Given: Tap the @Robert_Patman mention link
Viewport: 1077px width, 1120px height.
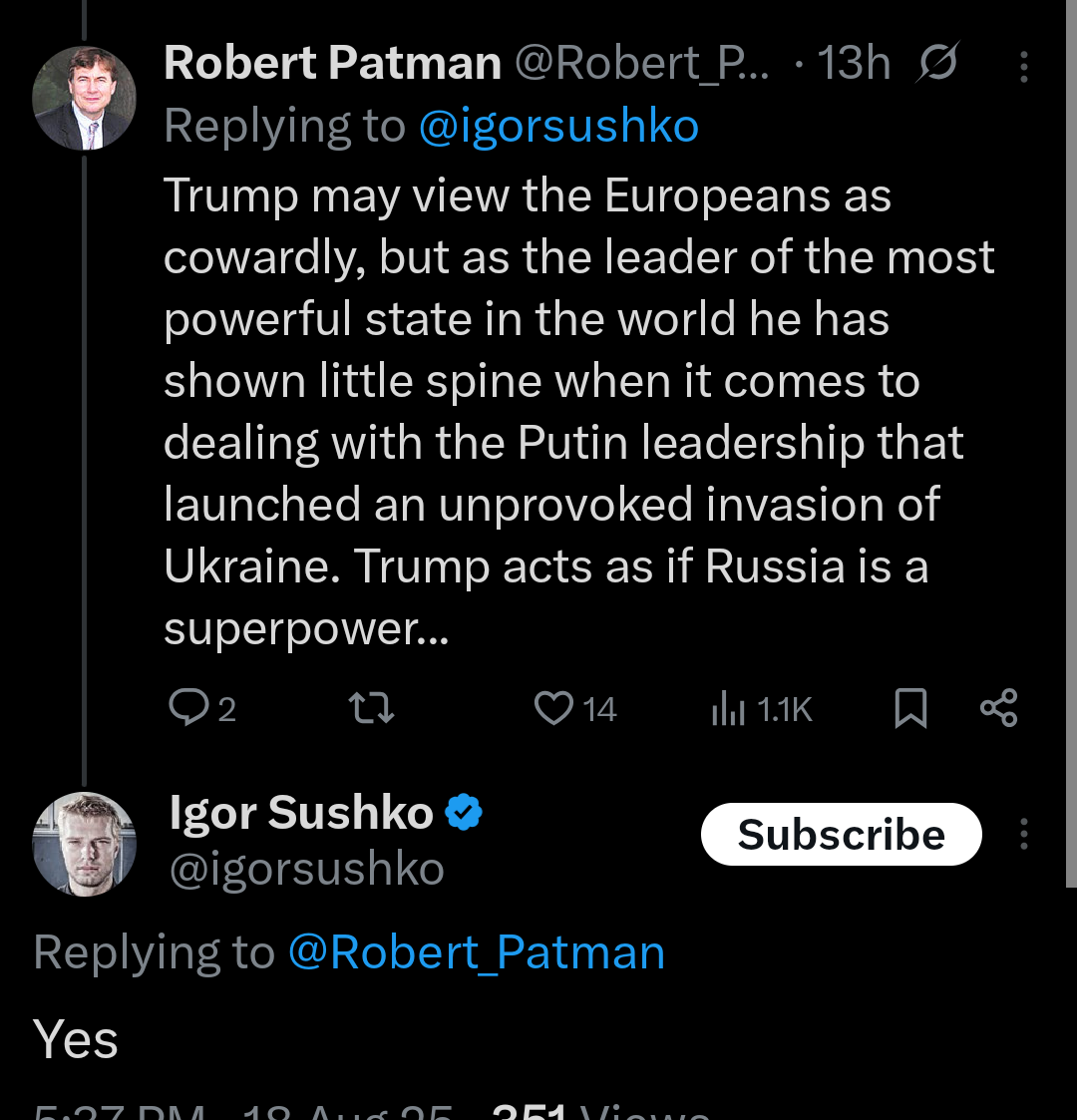Looking at the screenshot, I should [477, 952].
